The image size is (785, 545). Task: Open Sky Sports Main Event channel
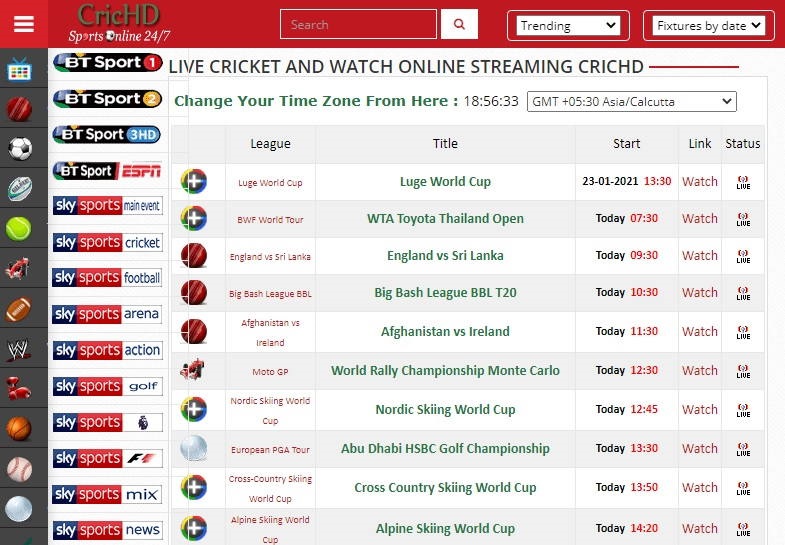[x=108, y=205]
